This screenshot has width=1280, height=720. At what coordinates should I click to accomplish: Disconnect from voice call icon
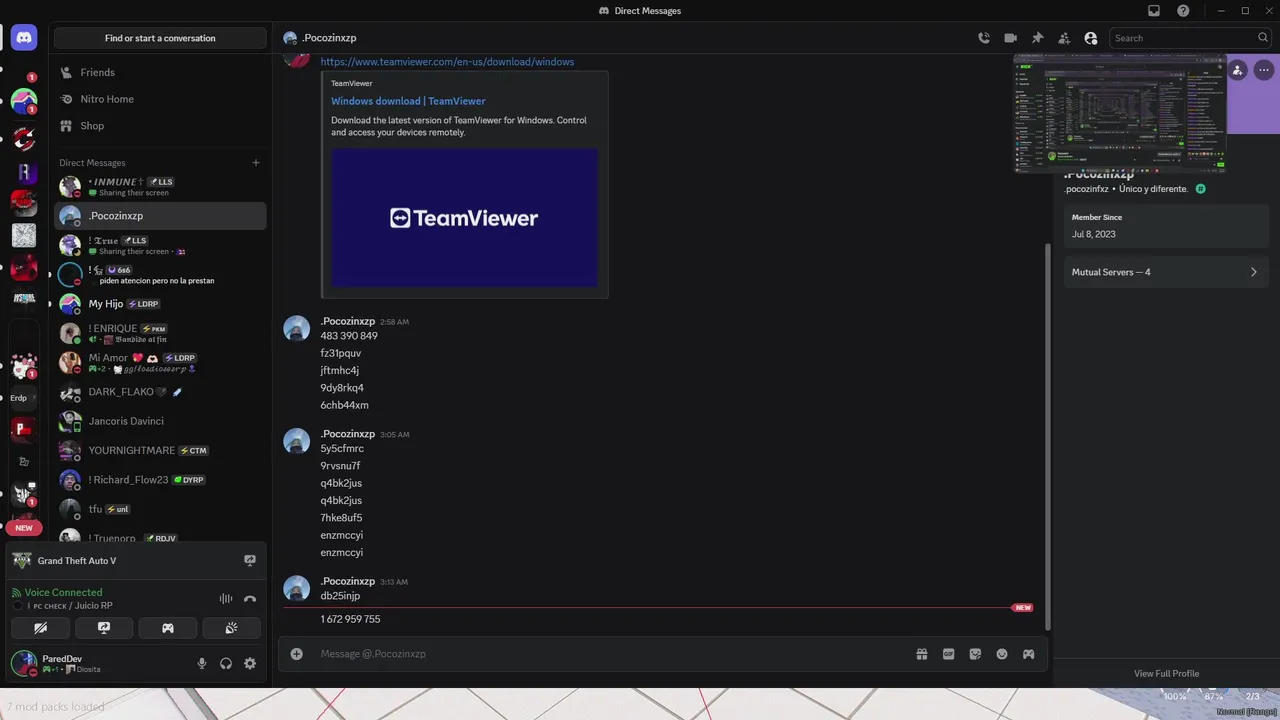click(x=250, y=599)
